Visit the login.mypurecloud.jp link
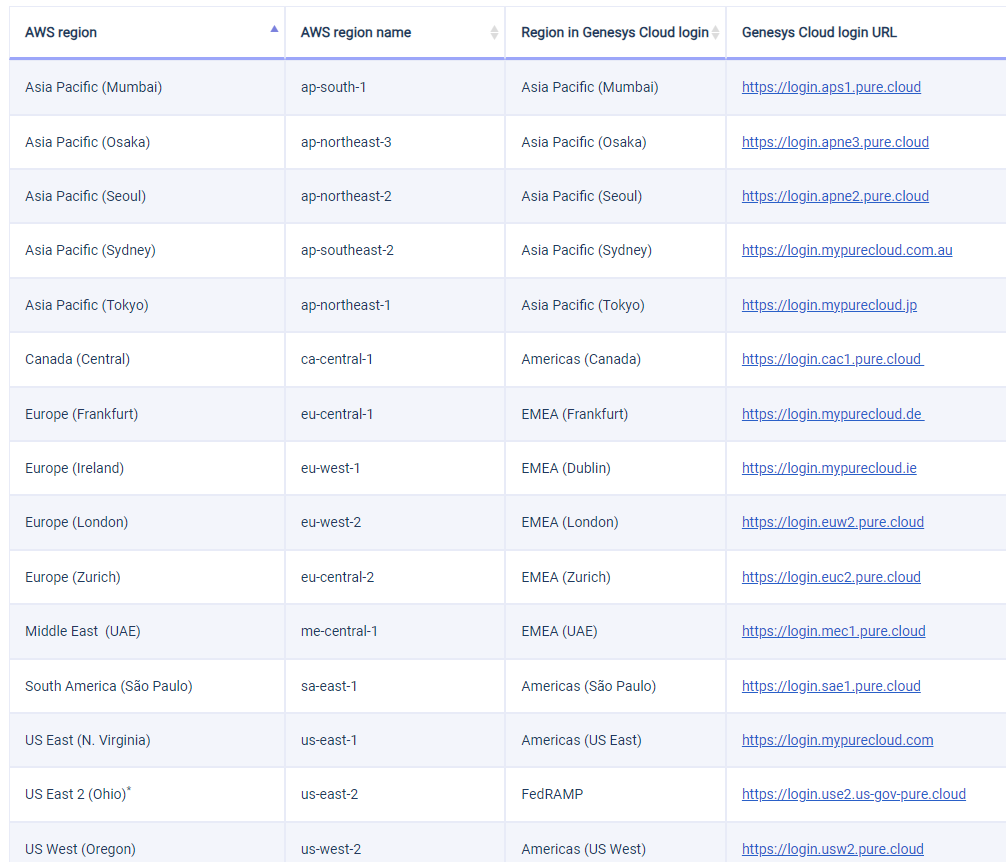The height and width of the screenshot is (862, 1006). coord(829,305)
